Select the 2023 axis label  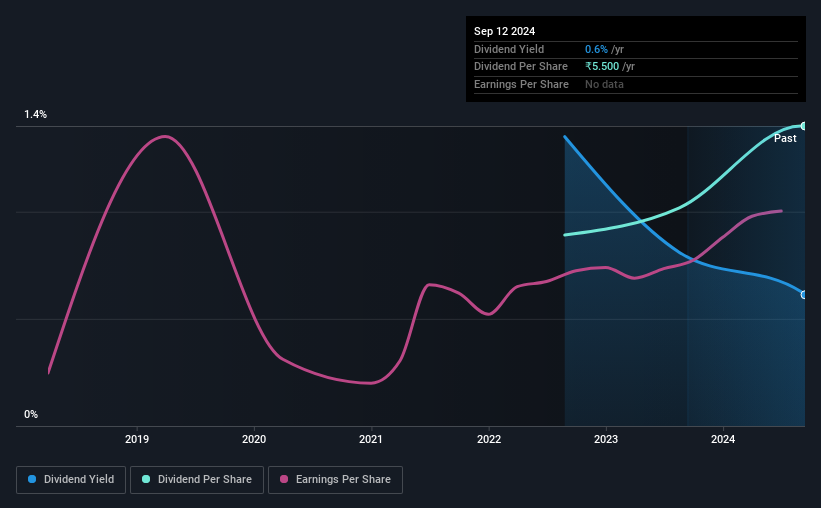pos(606,439)
